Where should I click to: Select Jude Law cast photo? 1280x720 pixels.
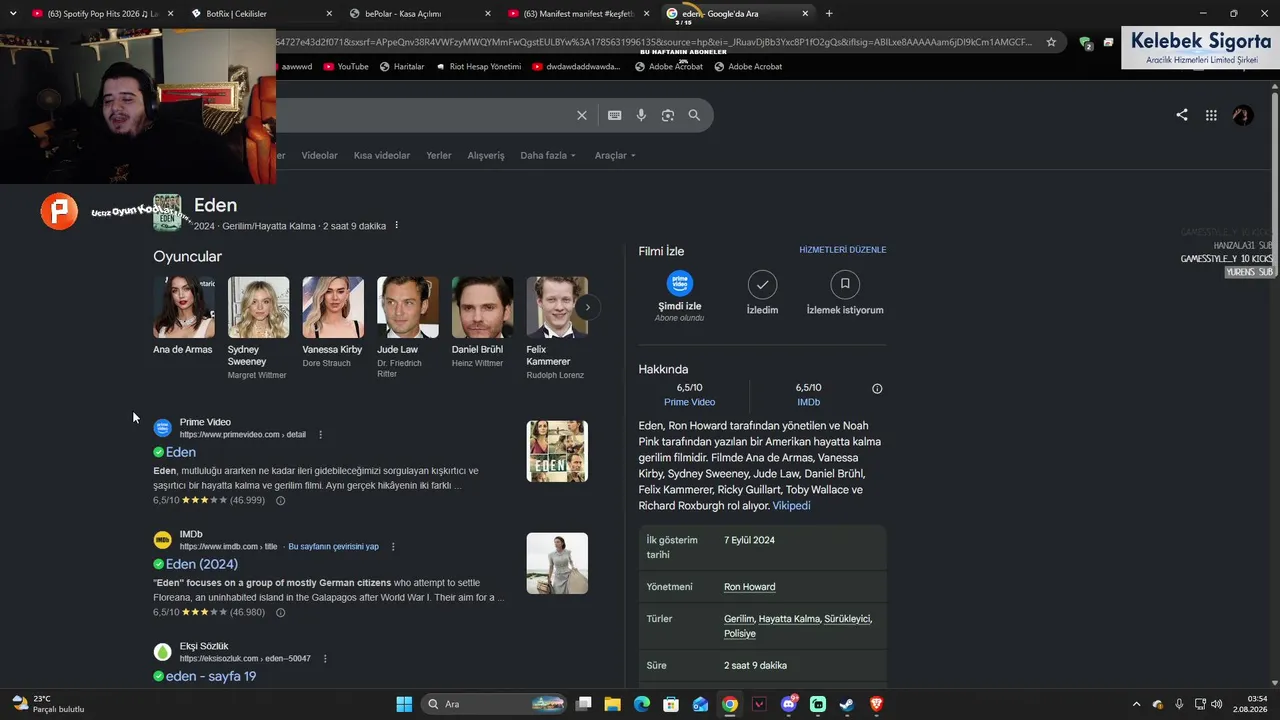[x=408, y=307]
